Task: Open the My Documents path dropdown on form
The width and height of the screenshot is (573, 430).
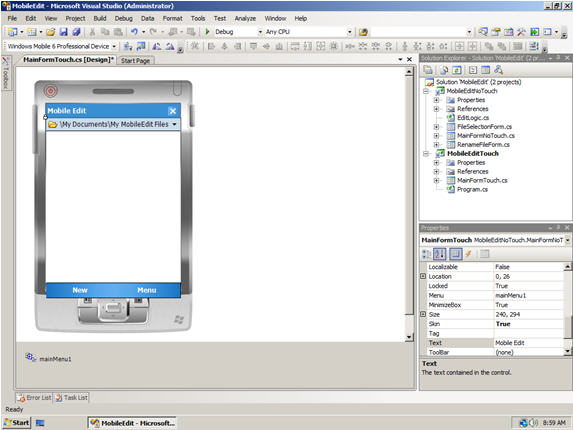Action: (175, 125)
